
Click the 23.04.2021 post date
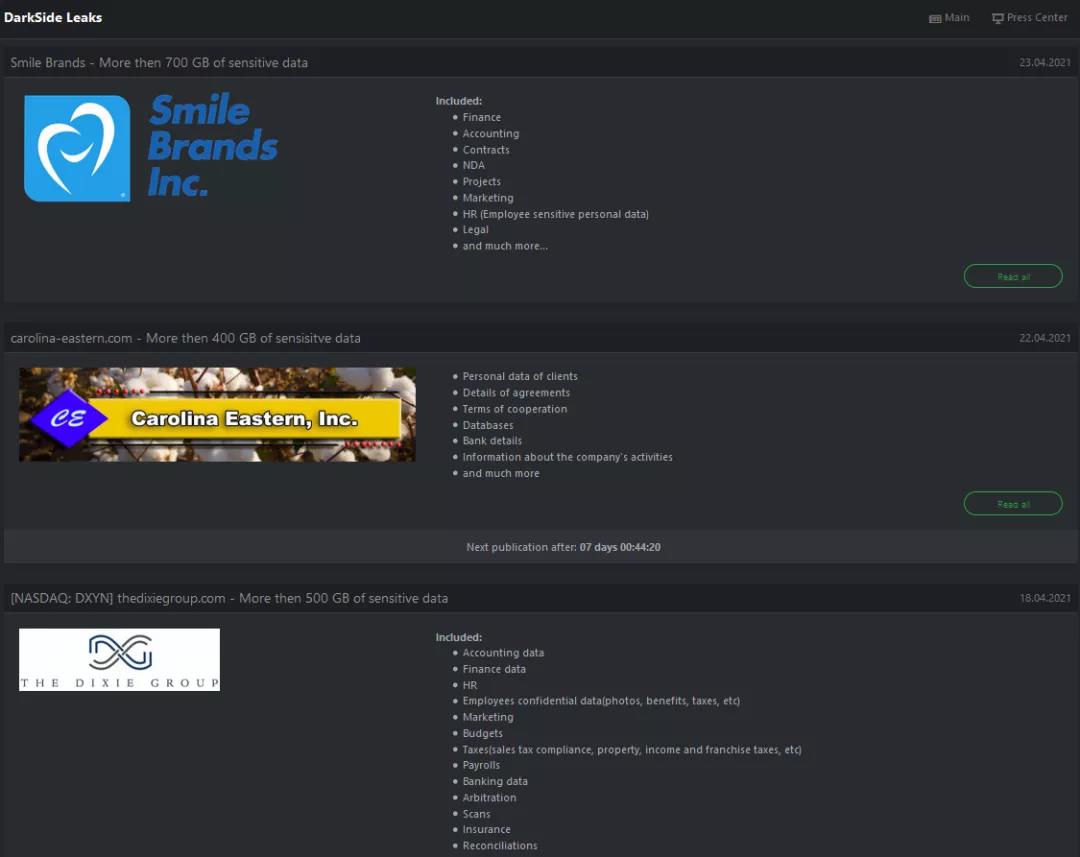coord(1044,62)
